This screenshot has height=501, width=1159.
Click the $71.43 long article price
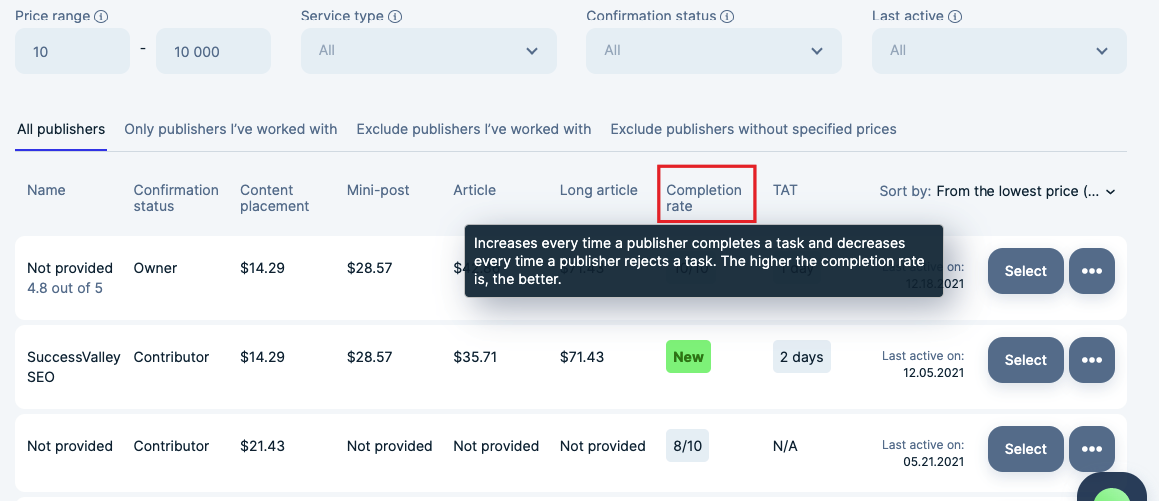pos(582,357)
